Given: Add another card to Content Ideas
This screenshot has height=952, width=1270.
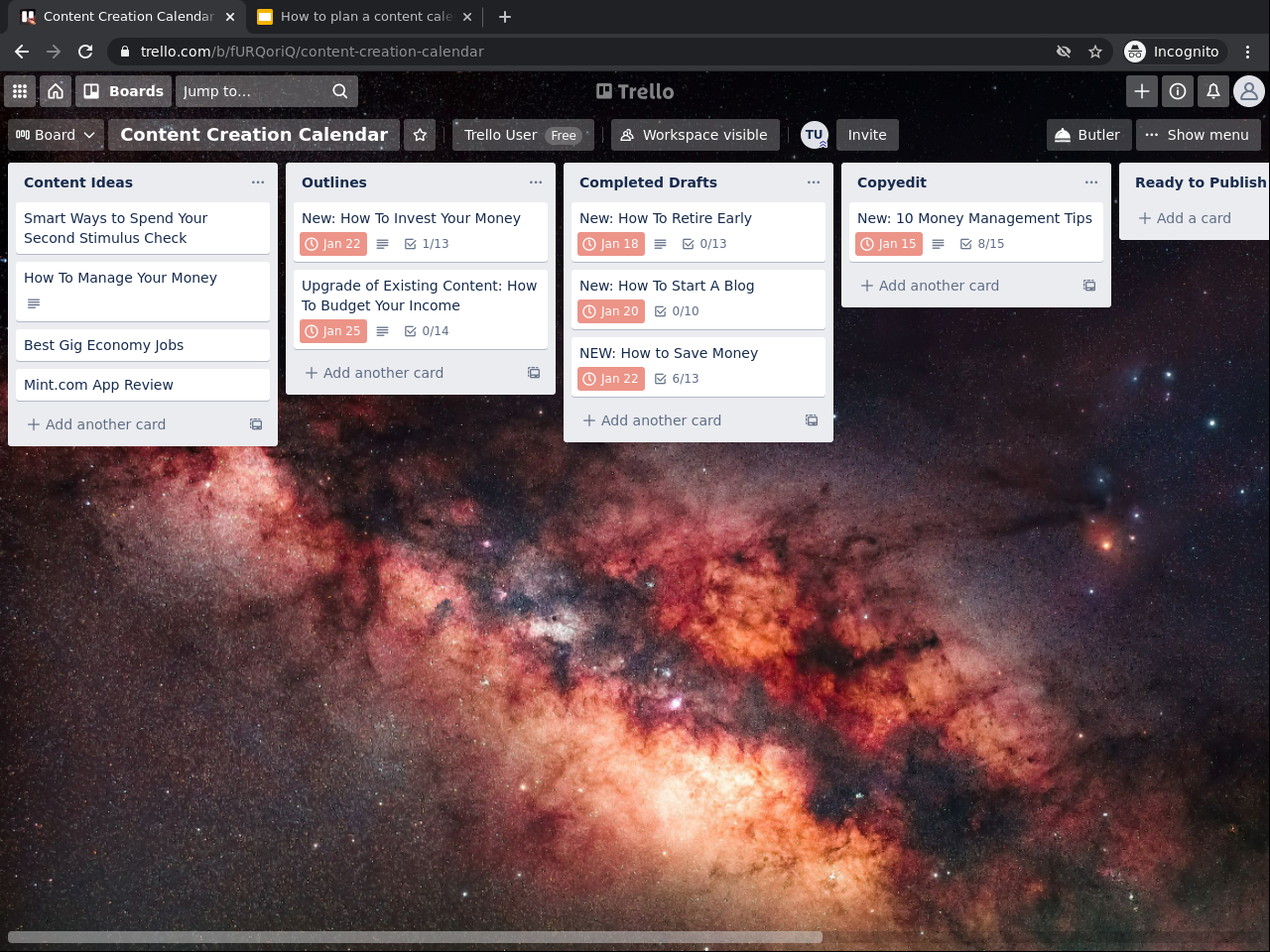Looking at the screenshot, I should point(129,424).
